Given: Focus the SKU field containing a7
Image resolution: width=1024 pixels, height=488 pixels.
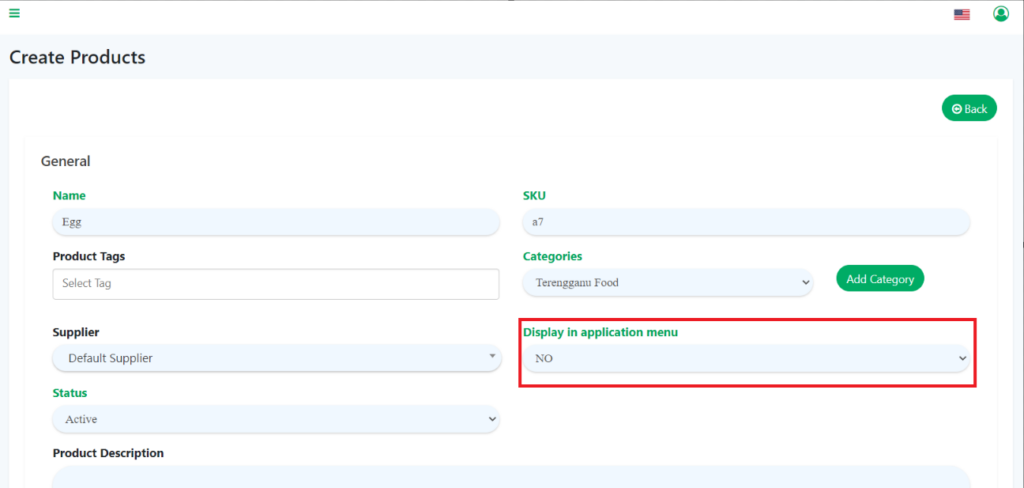Looking at the screenshot, I should click(x=746, y=222).
